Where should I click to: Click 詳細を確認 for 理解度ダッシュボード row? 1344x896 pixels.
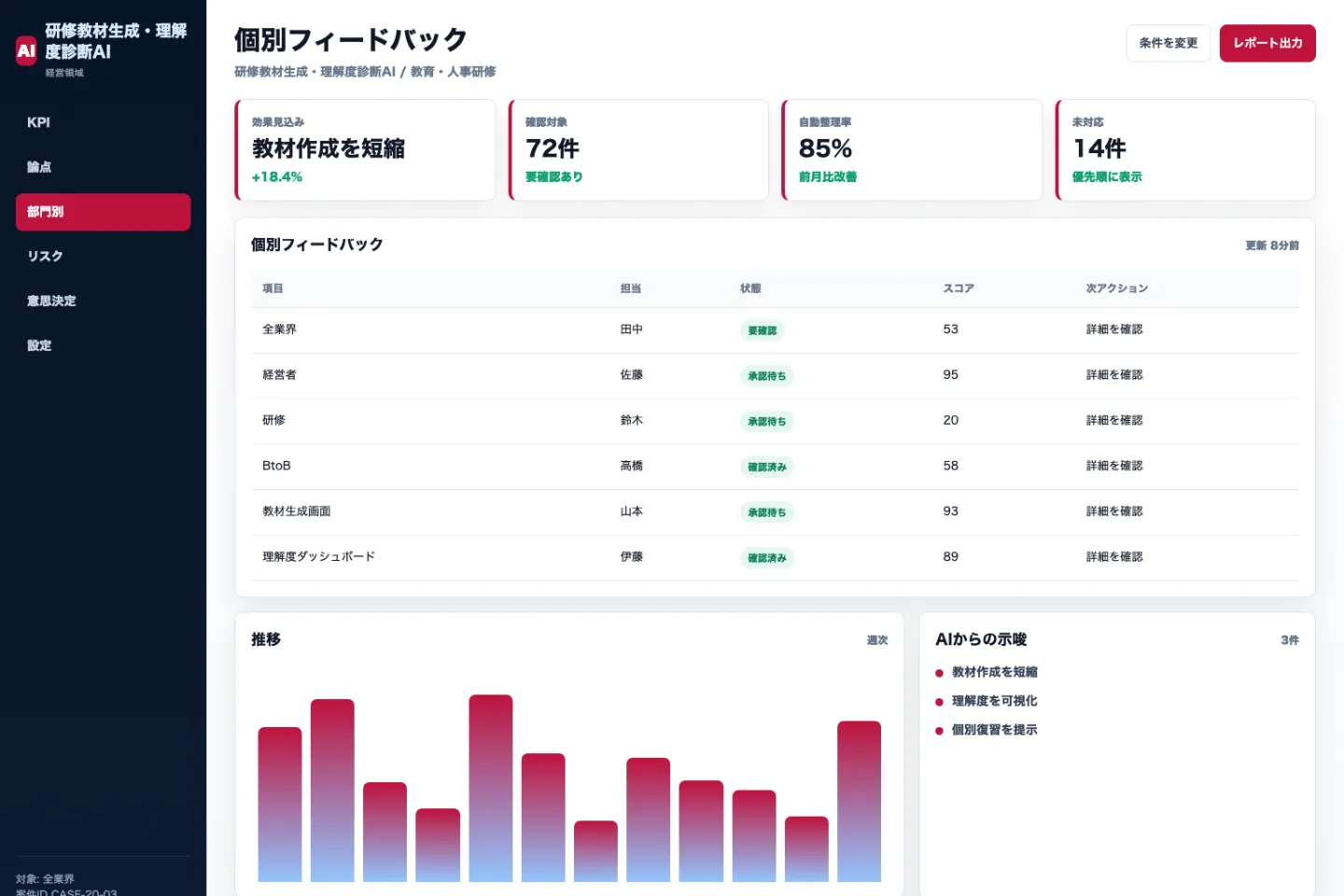tap(1114, 556)
